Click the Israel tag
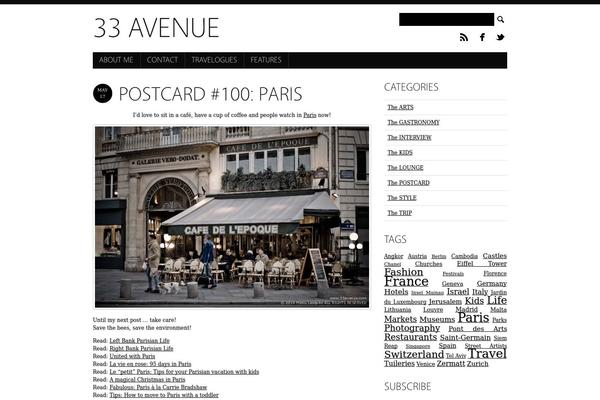600x400 pixels. coord(458,291)
